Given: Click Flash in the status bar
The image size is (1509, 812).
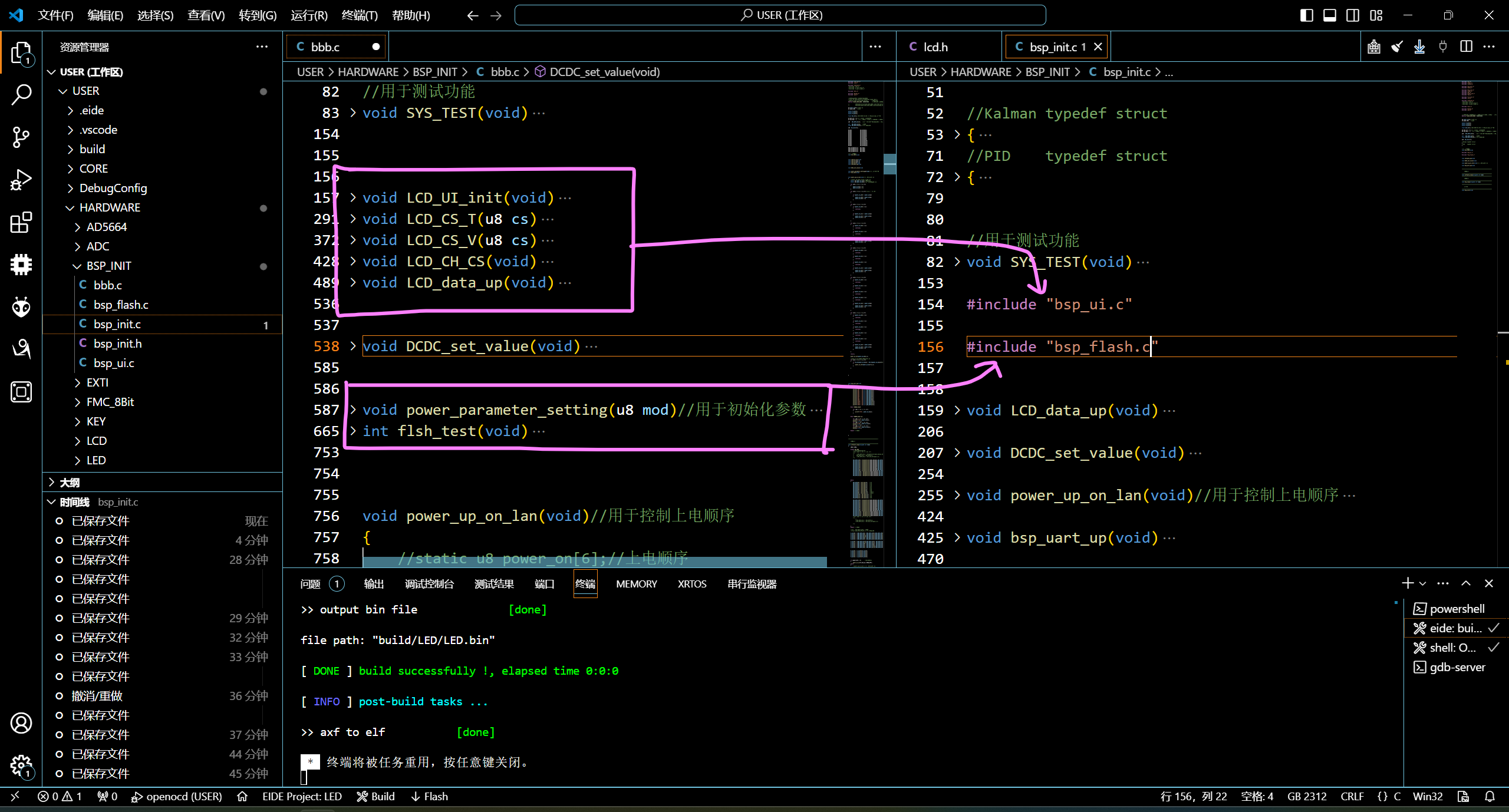Looking at the screenshot, I should click(429, 797).
